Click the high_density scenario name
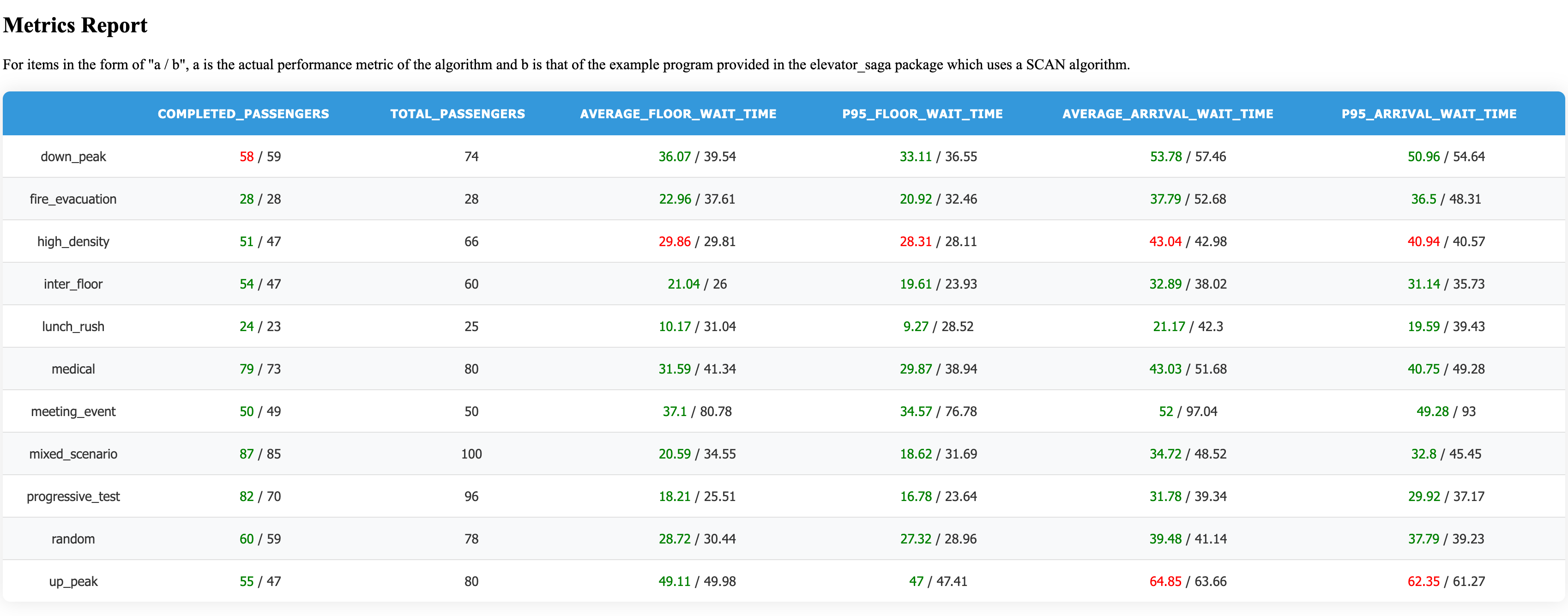Screen dimensions: 1568x616 pos(73,242)
